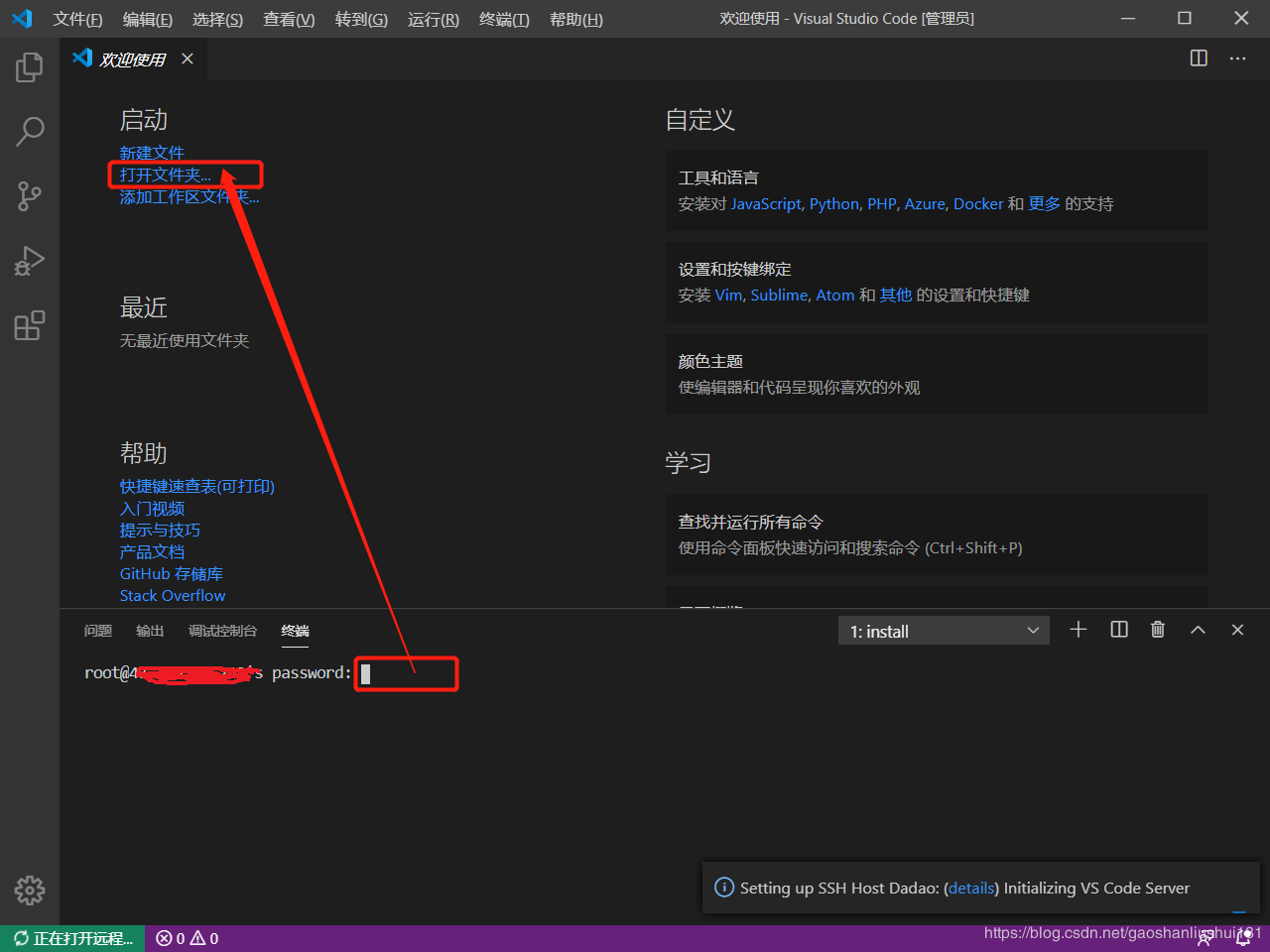The image size is (1270, 952).
Task: Open the 产品文档 link
Action: pos(152,551)
